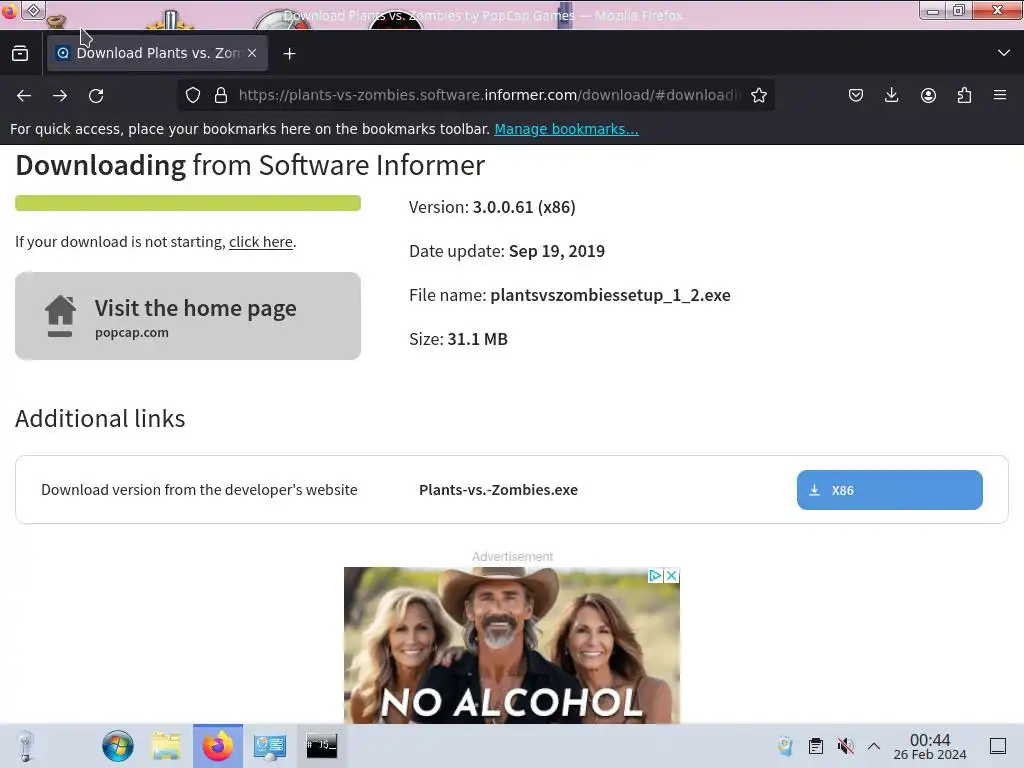Open the Firefox downloads panel
The height and width of the screenshot is (768, 1024).
pyautogui.click(x=891, y=95)
